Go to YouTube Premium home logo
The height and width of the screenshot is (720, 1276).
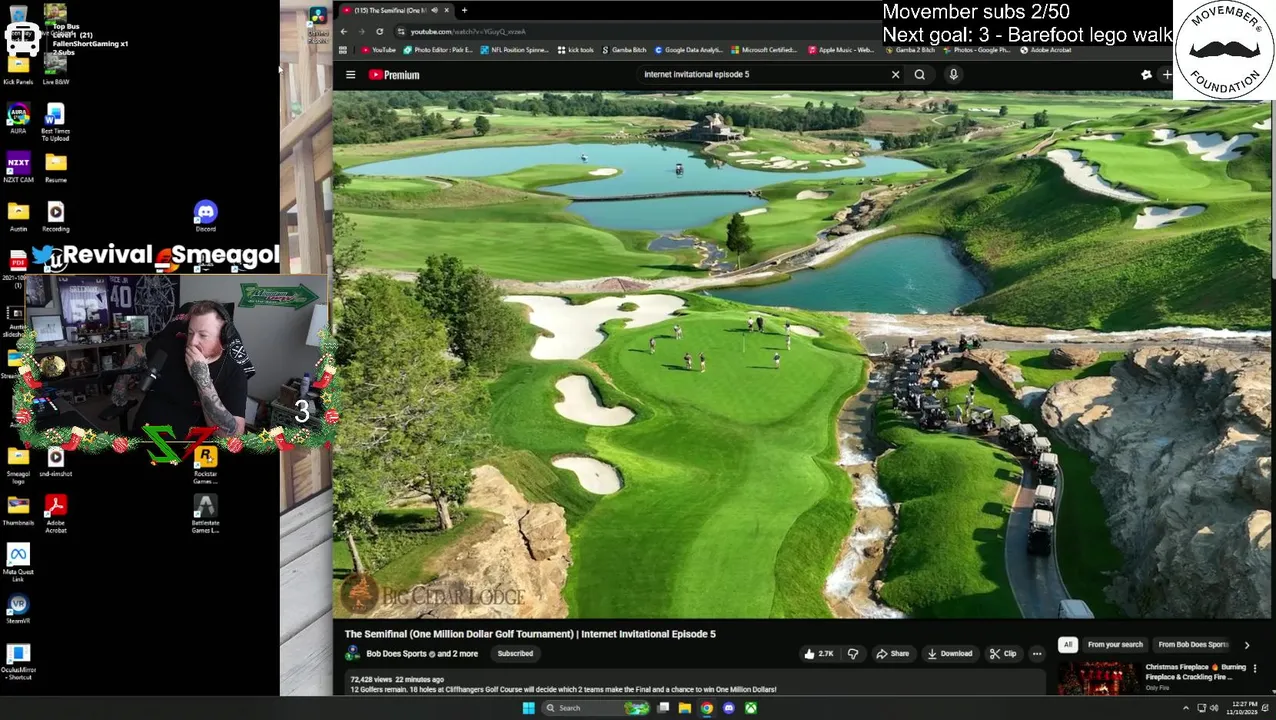[394, 75]
